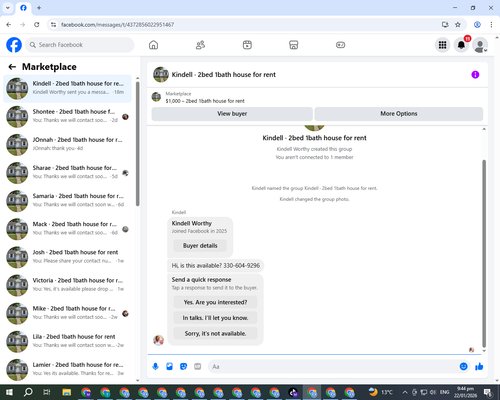
Task: Send quick response 'Yes. Are you interested?'
Action: (215, 302)
